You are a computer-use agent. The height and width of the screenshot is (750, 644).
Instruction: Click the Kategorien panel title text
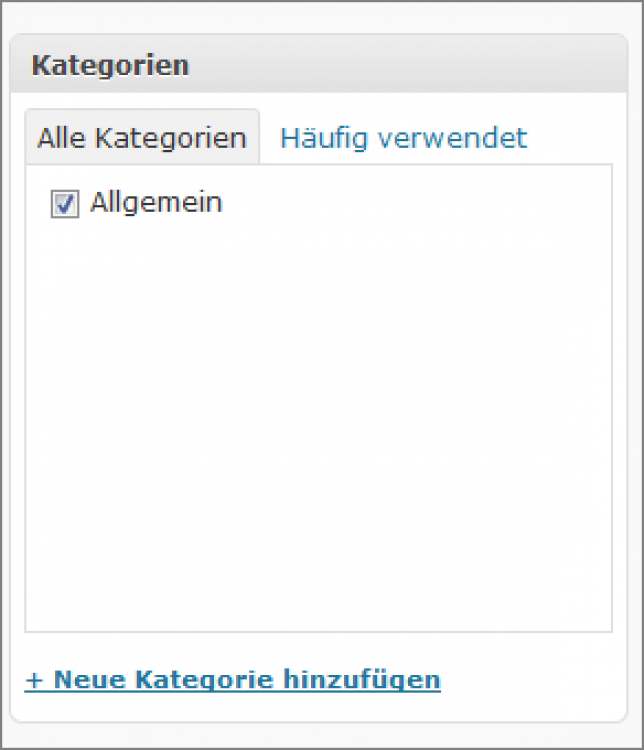pyautogui.click(x=110, y=66)
